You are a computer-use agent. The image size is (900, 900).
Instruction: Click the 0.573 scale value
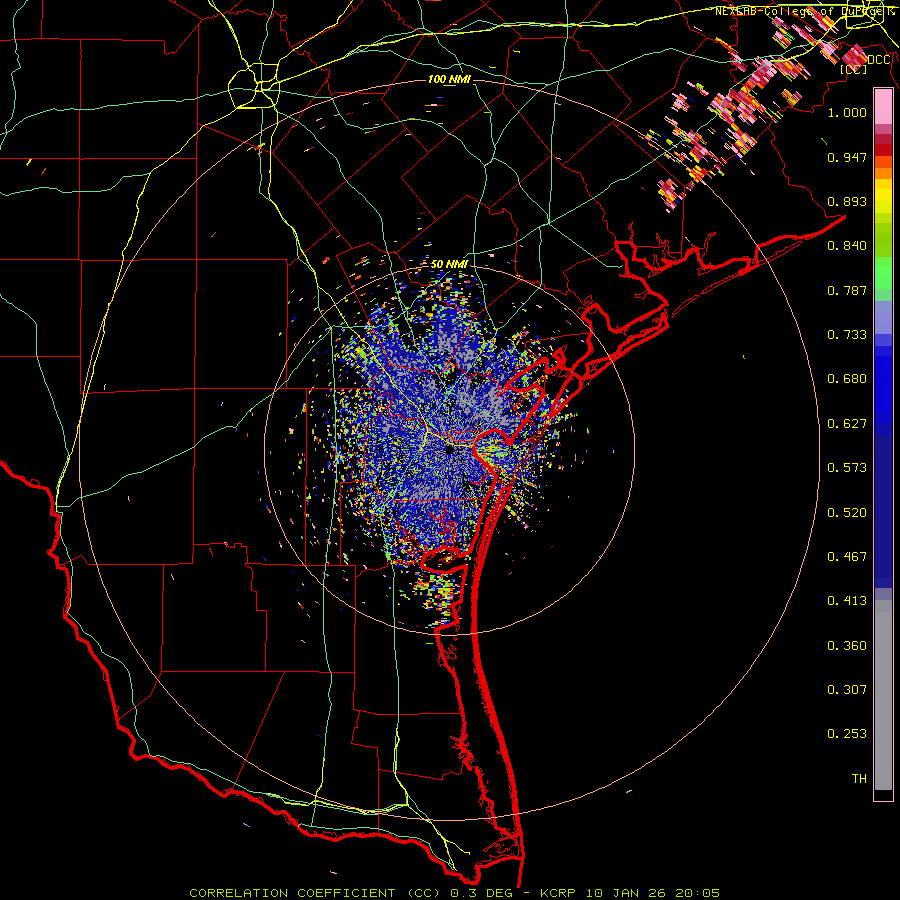(x=847, y=468)
